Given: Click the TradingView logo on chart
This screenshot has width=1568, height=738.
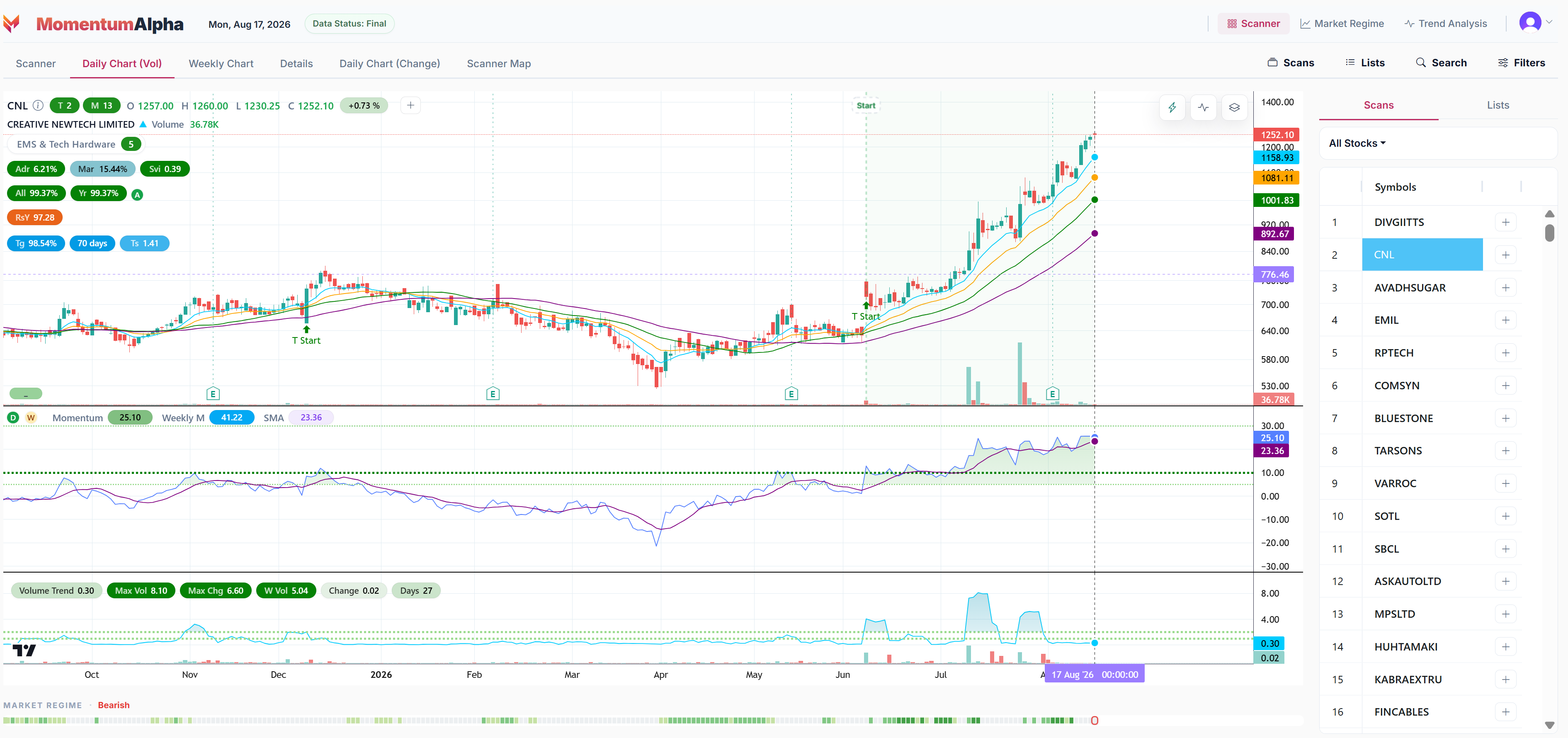Looking at the screenshot, I should click(x=24, y=651).
